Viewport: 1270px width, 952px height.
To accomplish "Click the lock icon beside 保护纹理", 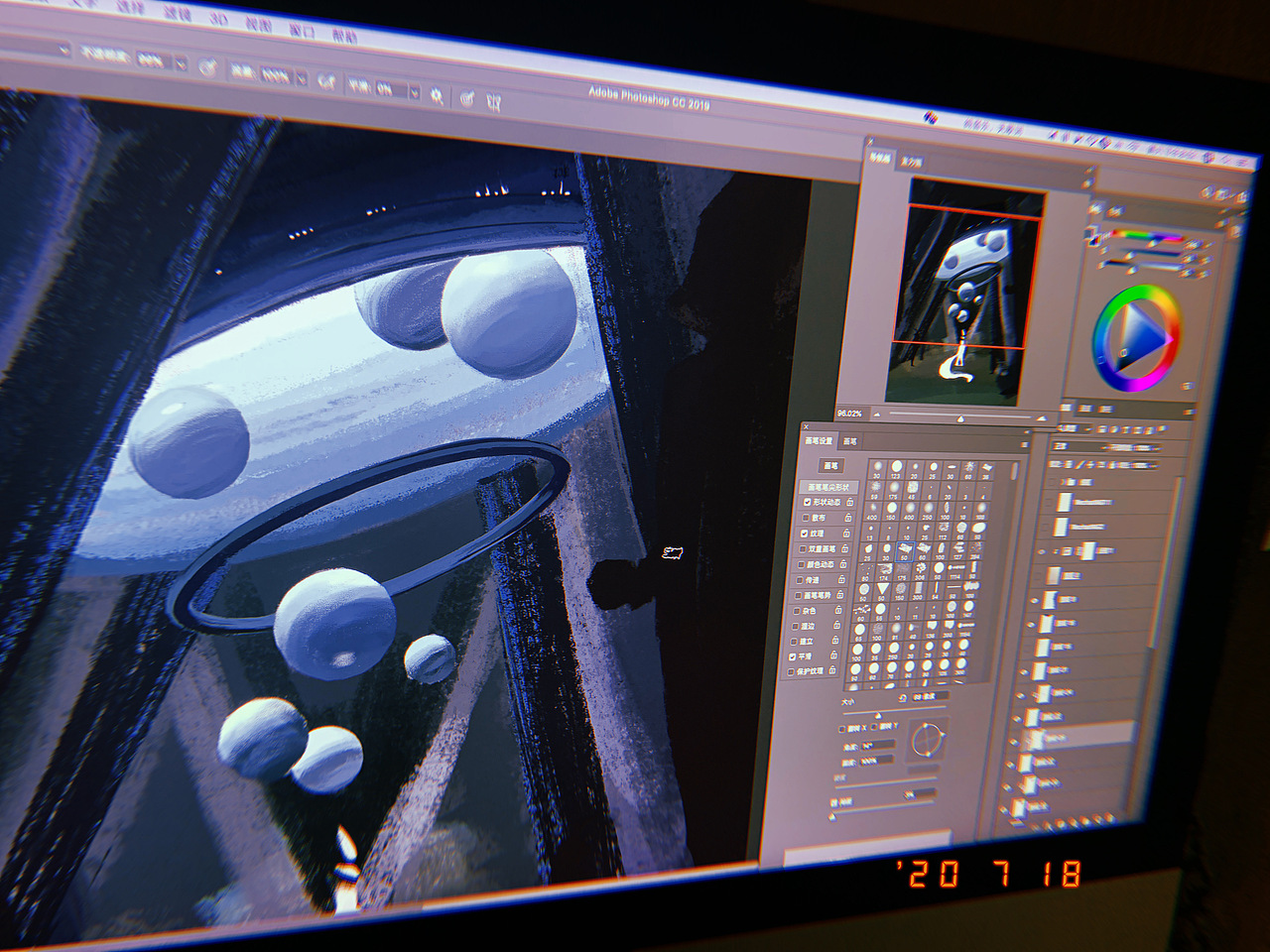I will [x=831, y=669].
